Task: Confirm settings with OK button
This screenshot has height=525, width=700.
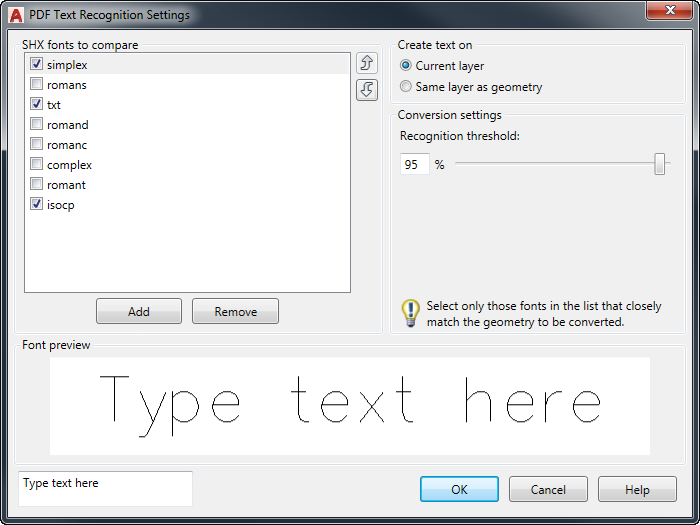Action: pyautogui.click(x=459, y=489)
